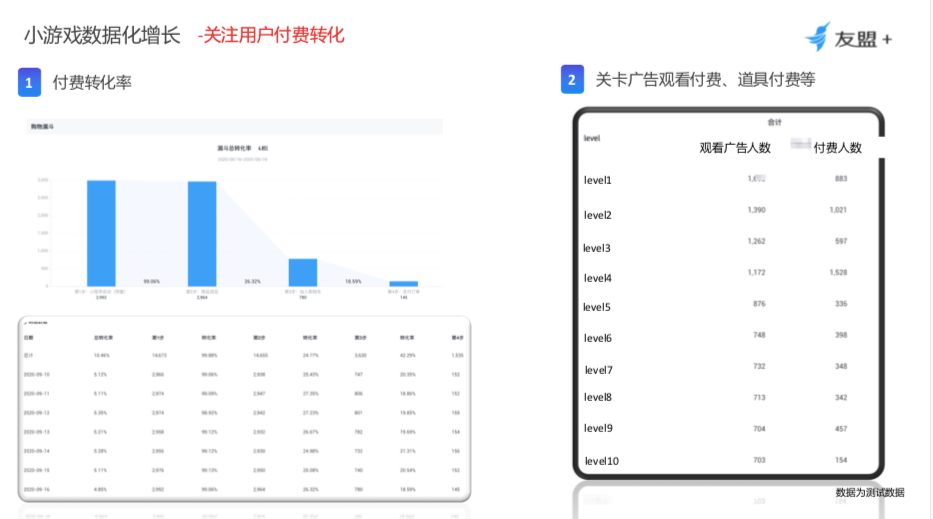The width and height of the screenshot is (933, 519).
Task: Click the 第4步 column header
Action: [x=457, y=337]
